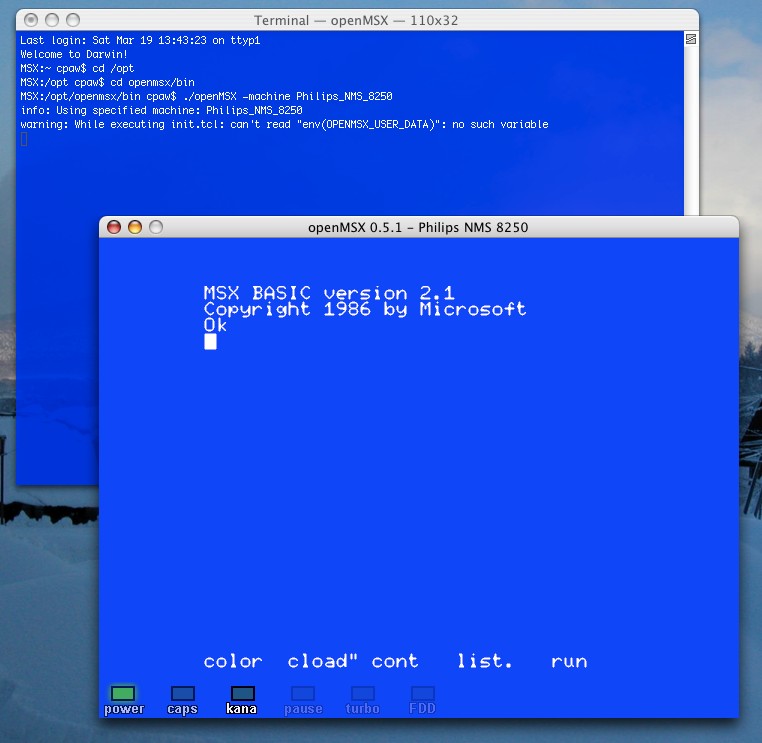762x743 pixels.
Task: Click the 'info: Using specified machine' line
Action: click(161, 110)
